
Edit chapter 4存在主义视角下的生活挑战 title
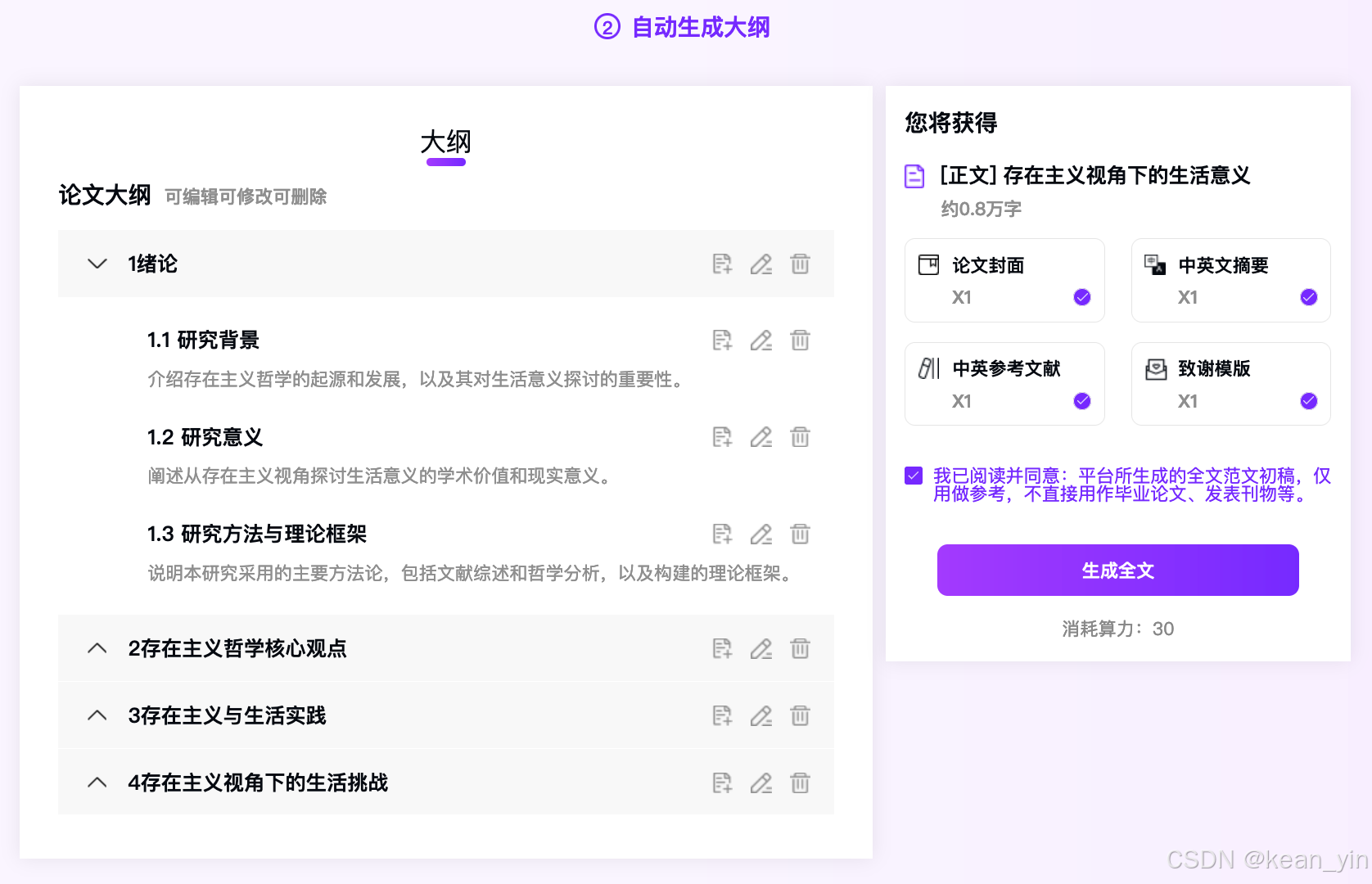(761, 783)
